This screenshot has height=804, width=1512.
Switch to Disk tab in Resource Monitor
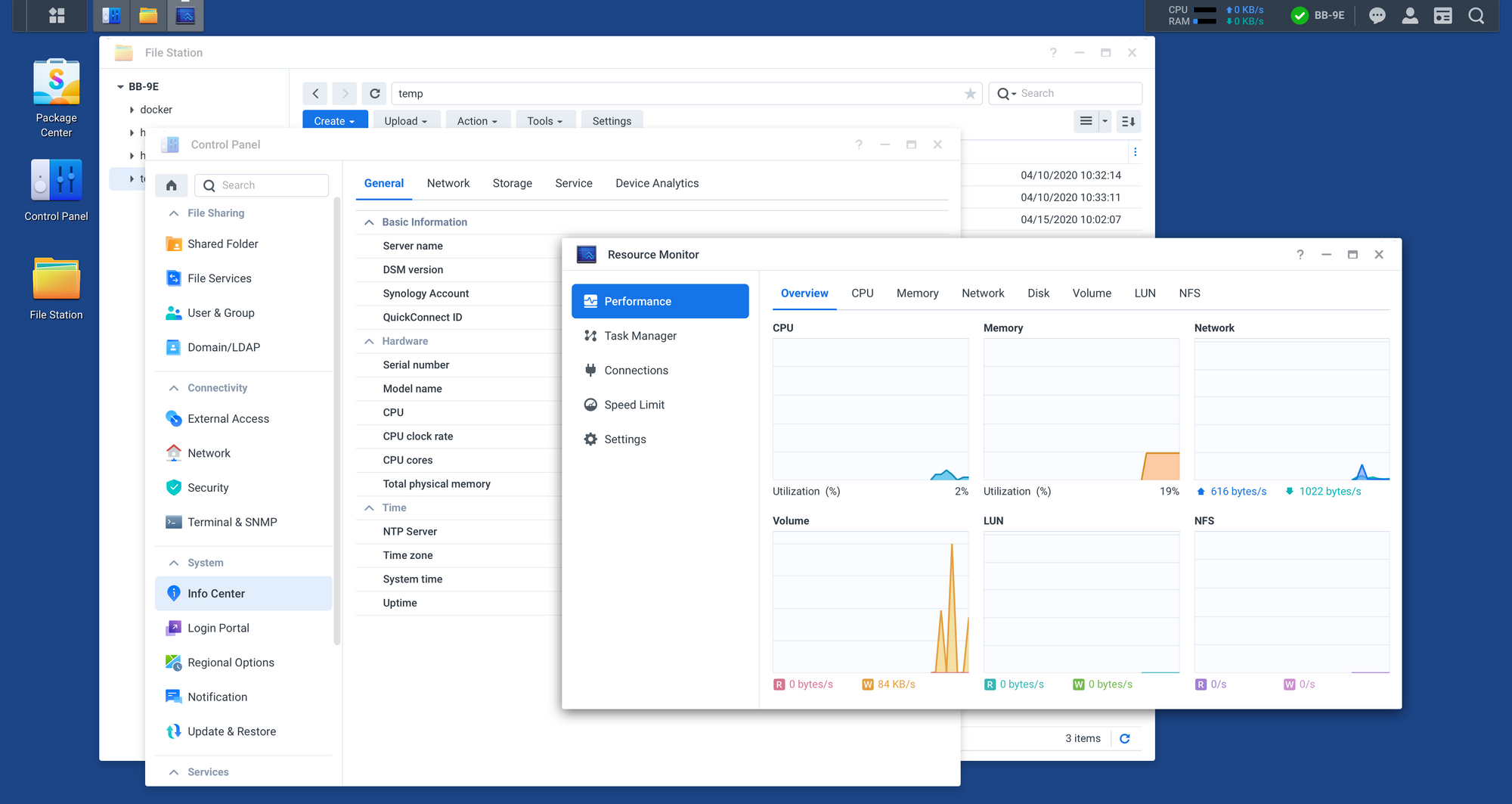coord(1039,293)
